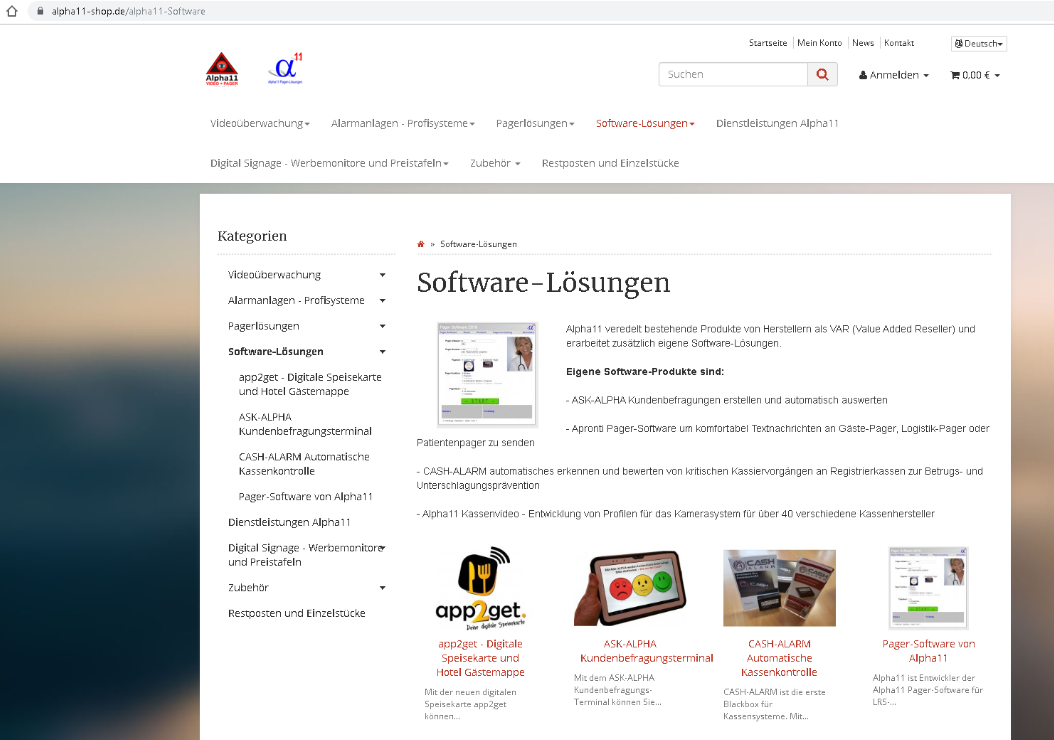The width and height of the screenshot is (1054, 740).
Task: Click the Software-Lösungen page heading
Action: (543, 283)
